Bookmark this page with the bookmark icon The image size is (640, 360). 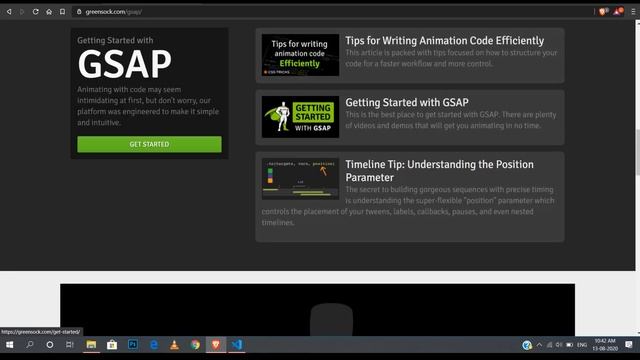tap(62, 12)
